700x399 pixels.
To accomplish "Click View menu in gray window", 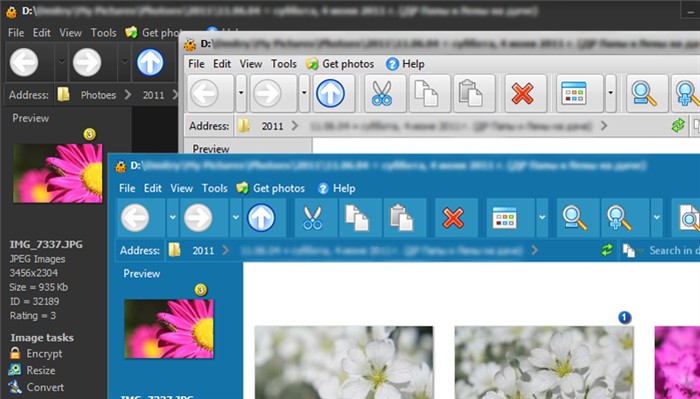I will tap(250, 64).
